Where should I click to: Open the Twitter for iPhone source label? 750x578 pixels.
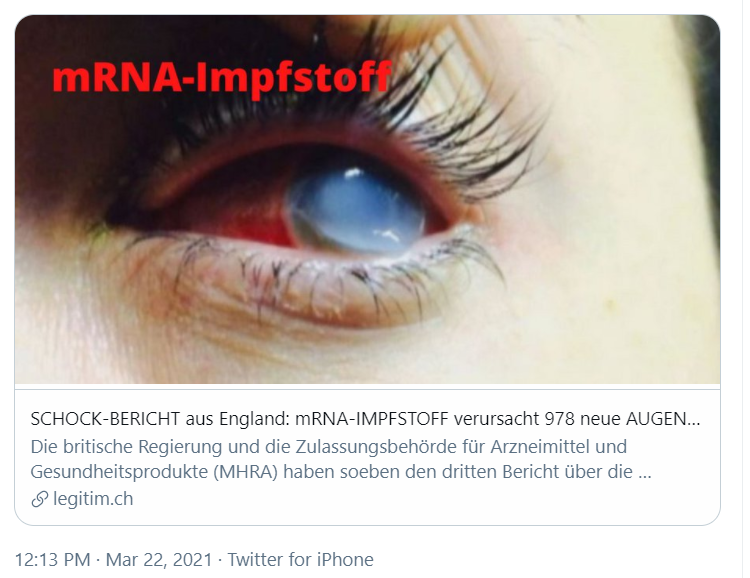pyautogui.click(x=300, y=559)
